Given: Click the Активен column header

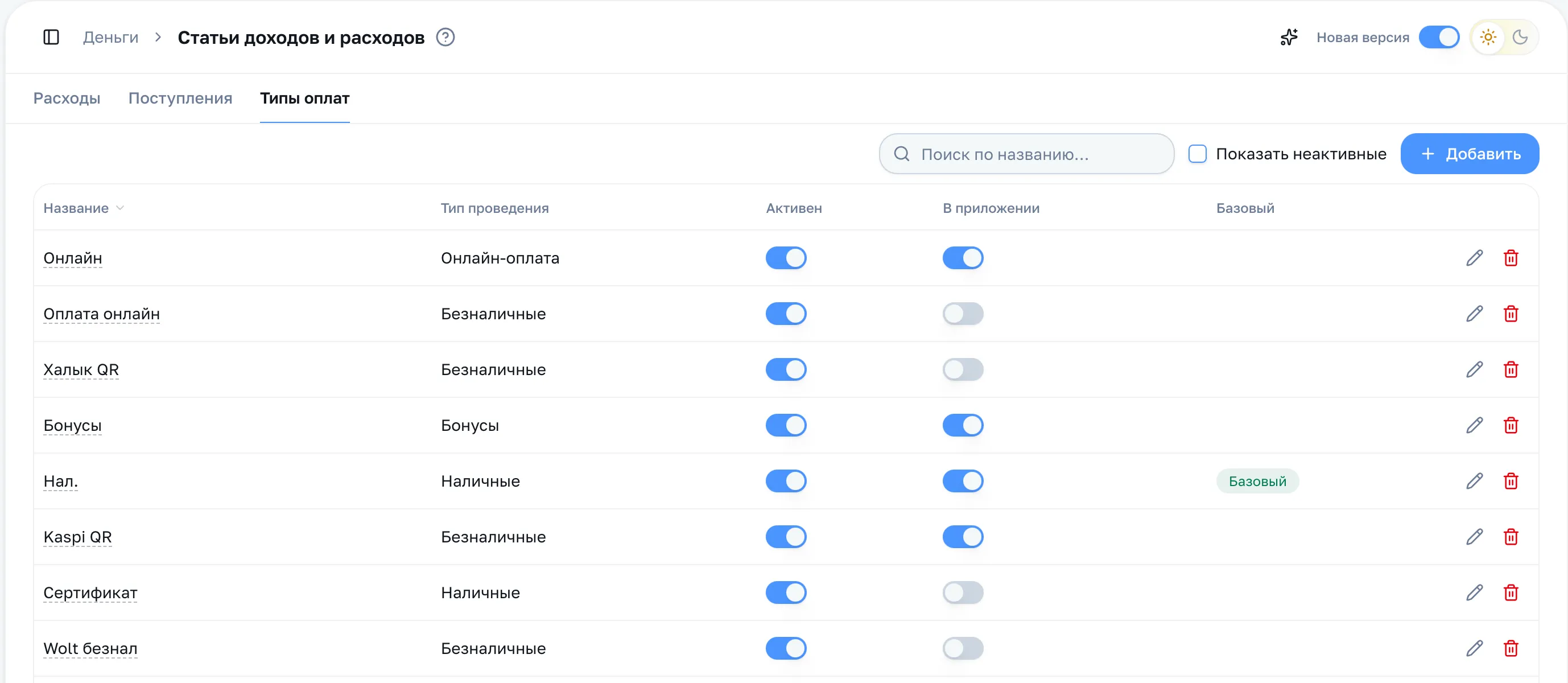Looking at the screenshot, I should (793, 208).
